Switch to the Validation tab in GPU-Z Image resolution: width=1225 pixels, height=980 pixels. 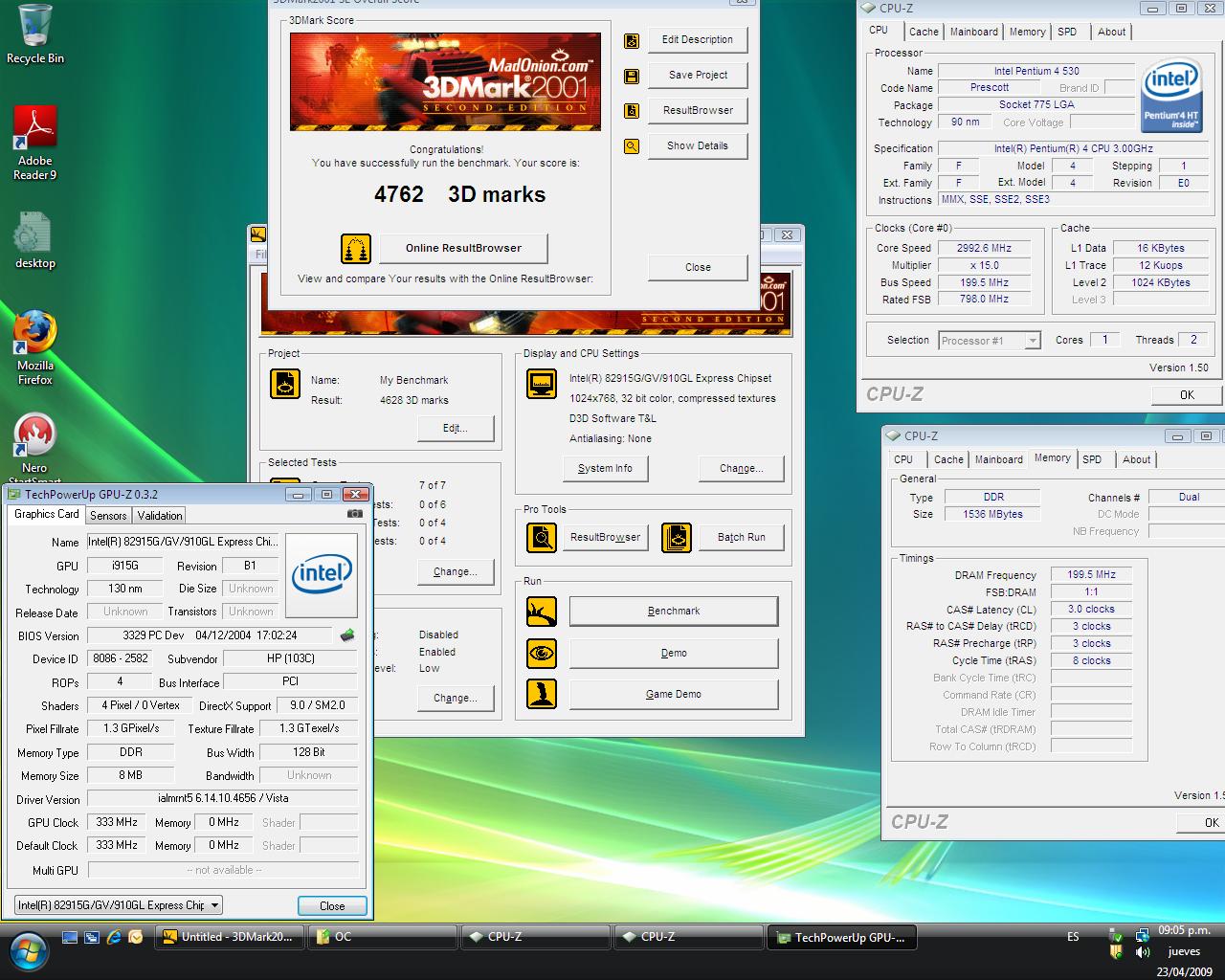pyautogui.click(x=160, y=516)
